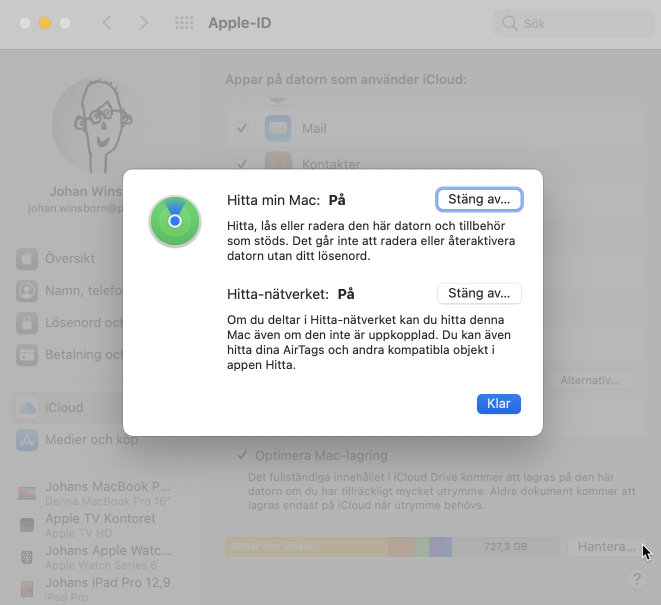
Task: Click the Kontakter app icon
Action: tap(278, 161)
